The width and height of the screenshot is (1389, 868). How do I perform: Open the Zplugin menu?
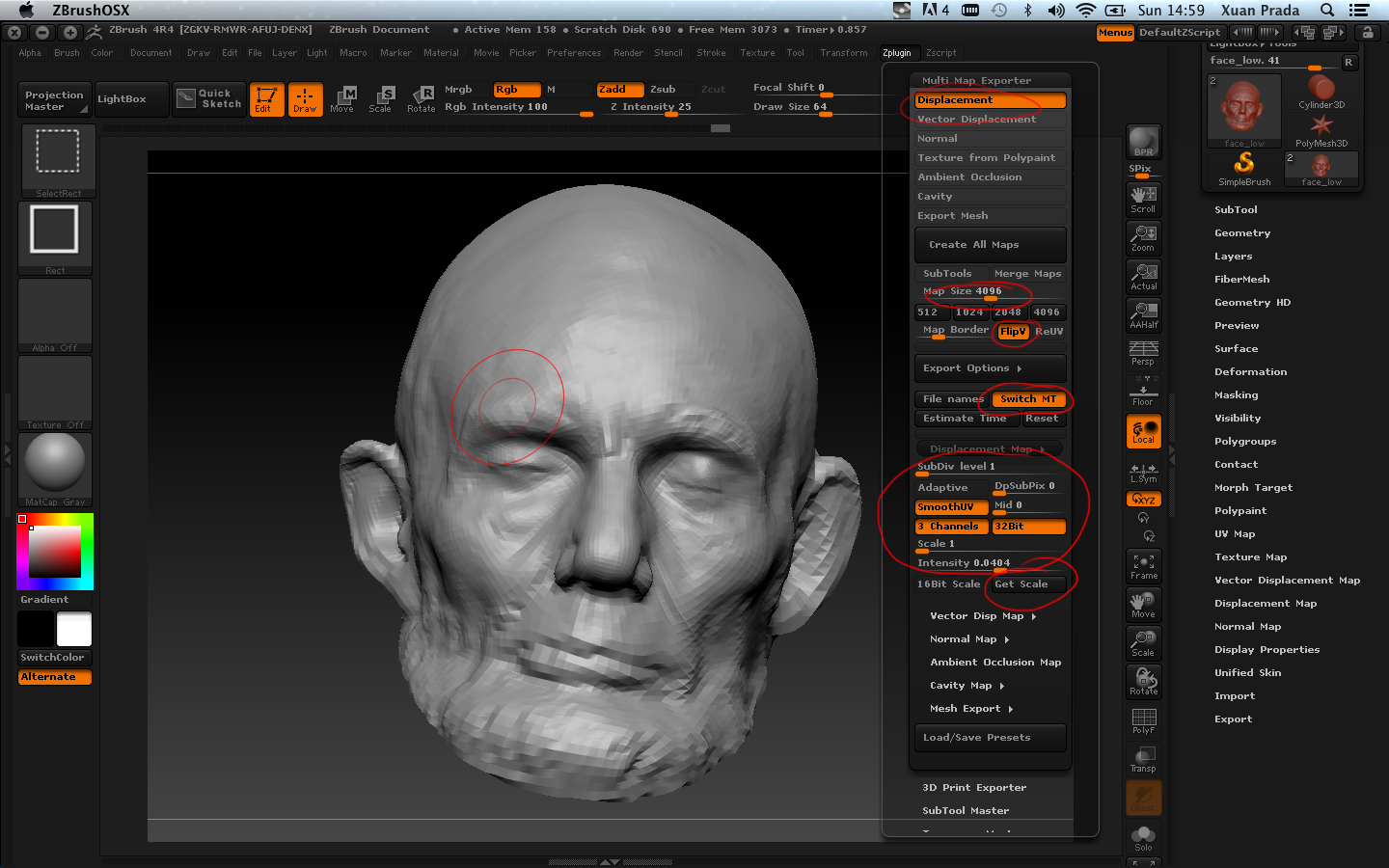[897, 53]
